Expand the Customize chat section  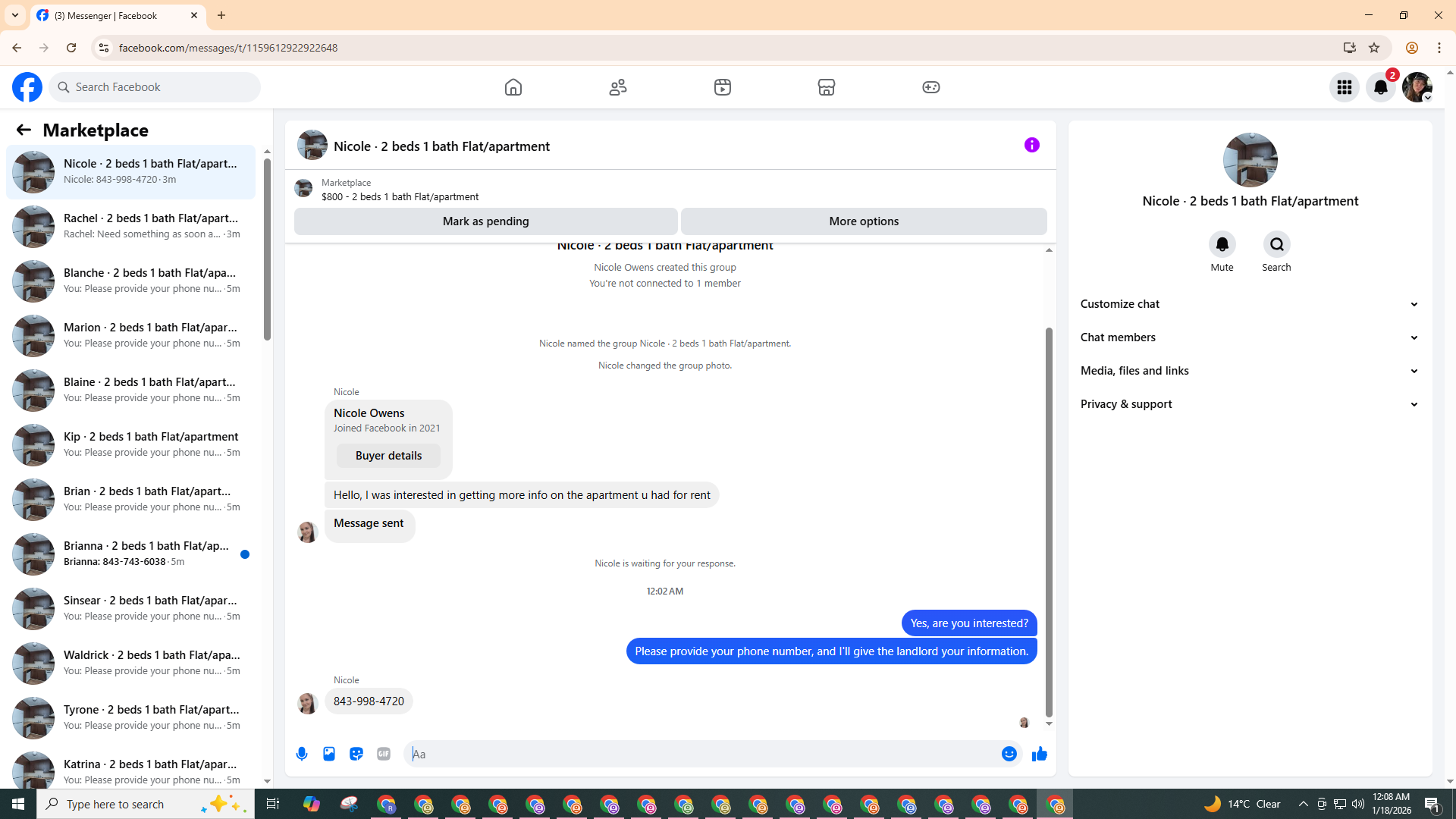pyautogui.click(x=1250, y=304)
